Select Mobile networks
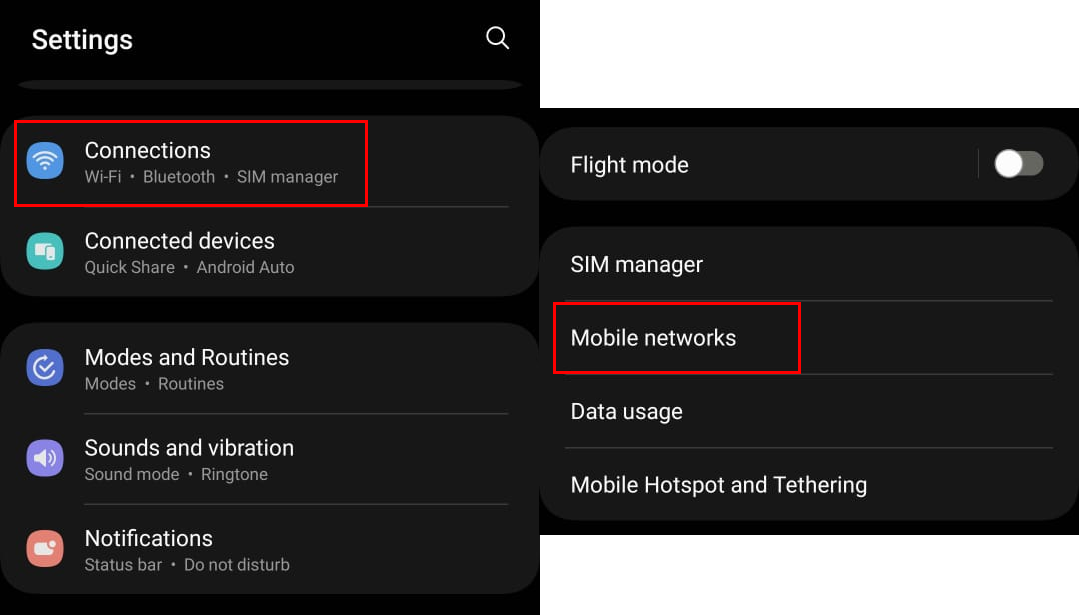 pos(653,338)
